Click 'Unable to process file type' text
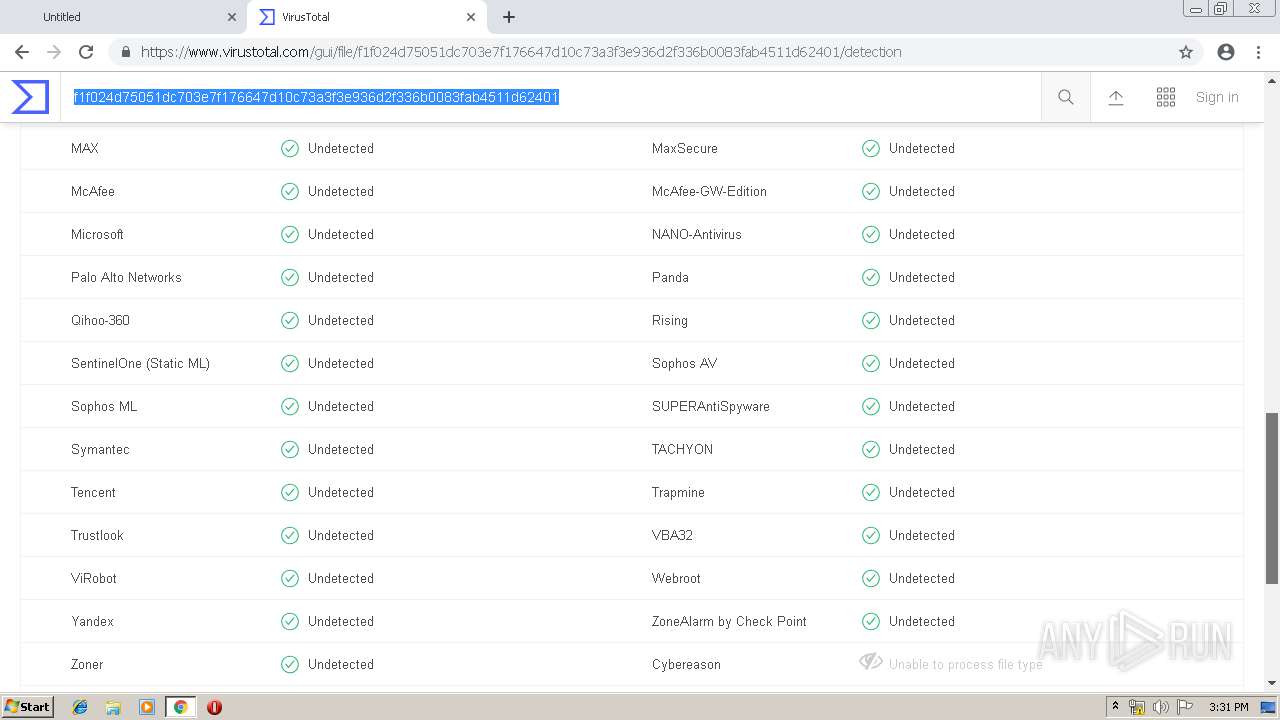 [x=966, y=664]
